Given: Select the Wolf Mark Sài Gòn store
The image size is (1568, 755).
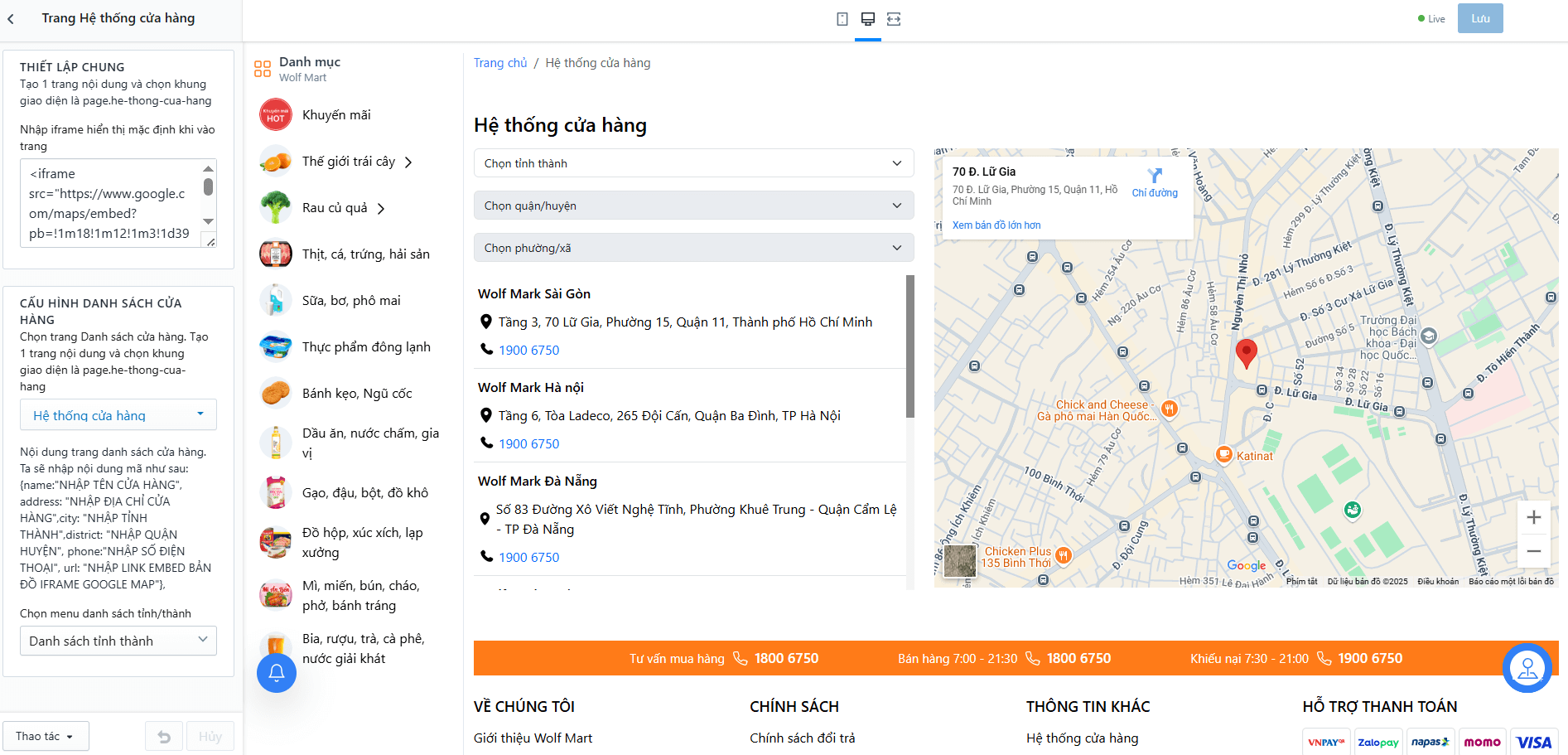Looking at the screenshot, I should 534,294.
